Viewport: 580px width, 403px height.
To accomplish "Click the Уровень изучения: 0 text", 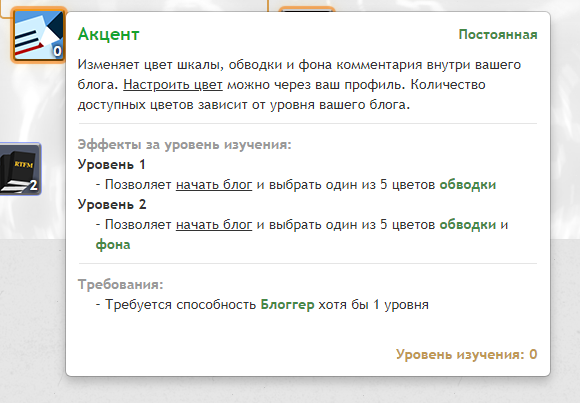I will (x=466, y=354).
